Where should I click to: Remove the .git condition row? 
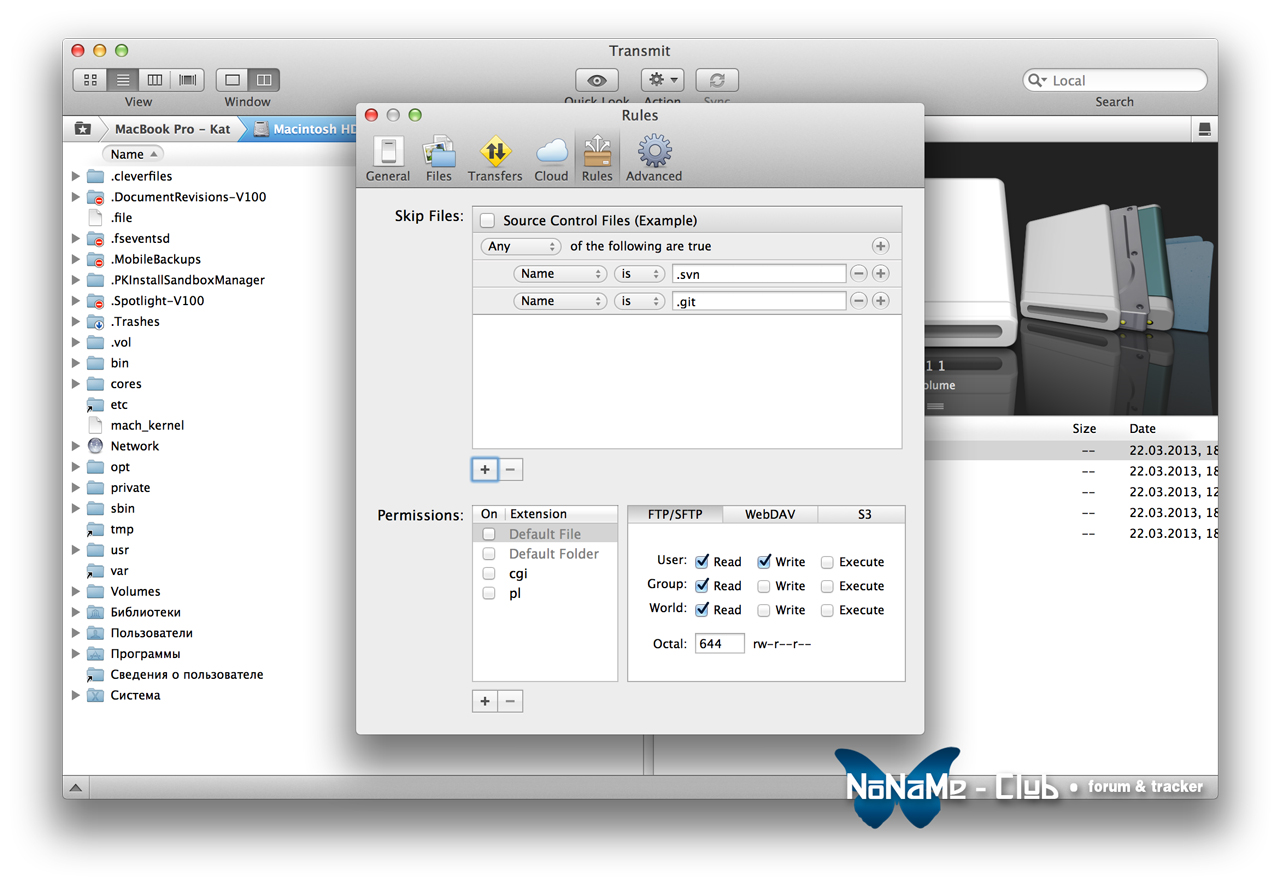click(858, 301)
